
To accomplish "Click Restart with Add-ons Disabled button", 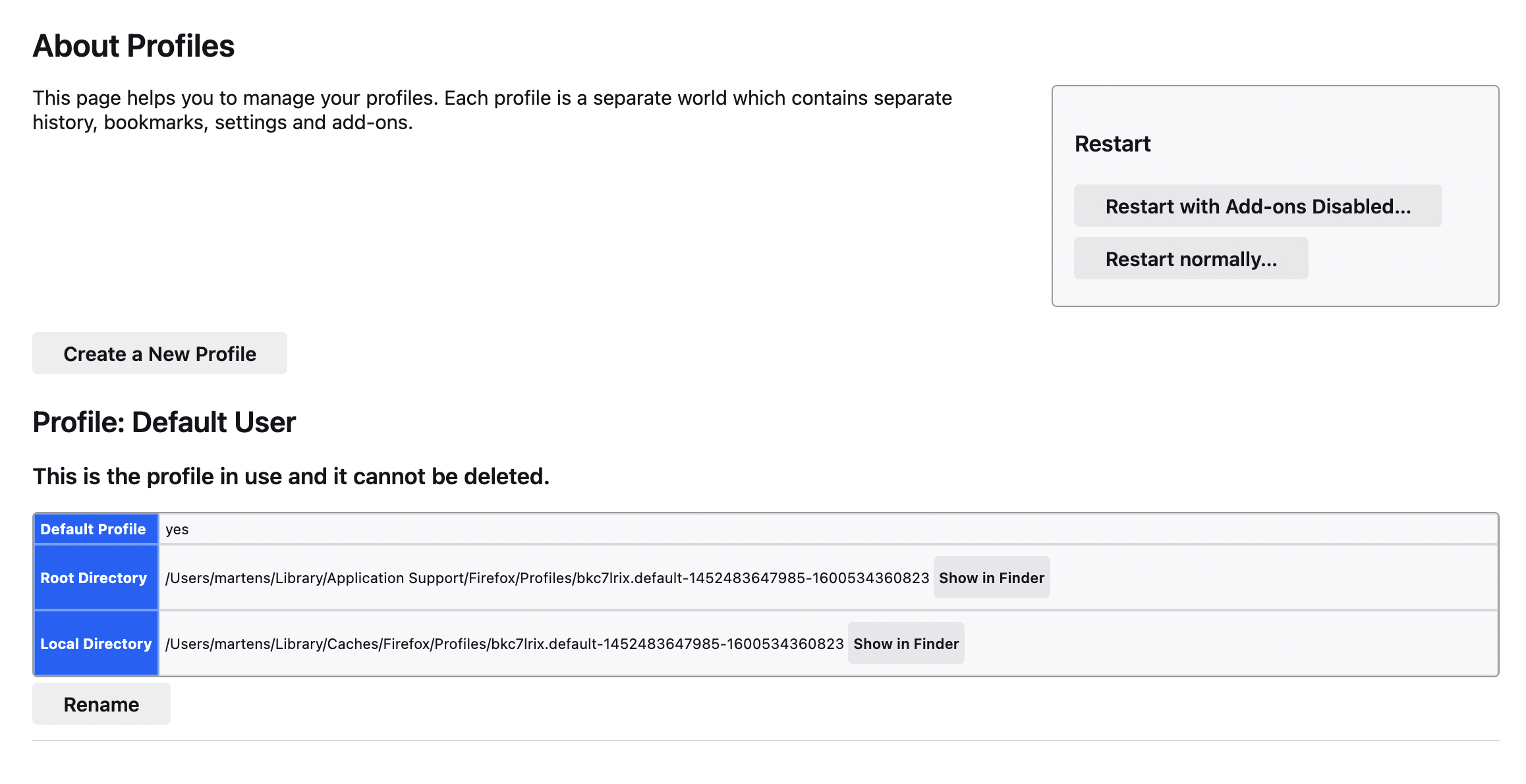I will (1257, 206).
